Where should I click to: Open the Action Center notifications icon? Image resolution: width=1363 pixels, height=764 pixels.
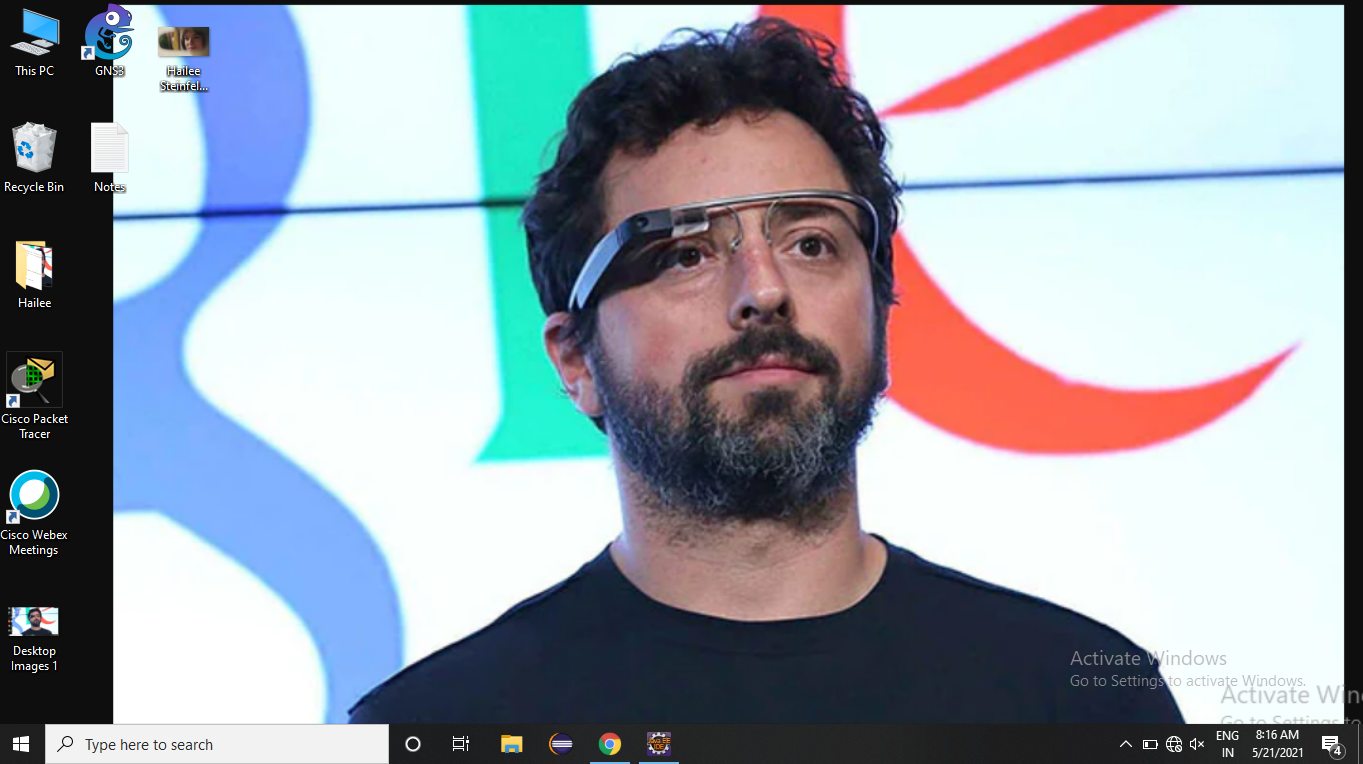click(x=1332, y=745)
